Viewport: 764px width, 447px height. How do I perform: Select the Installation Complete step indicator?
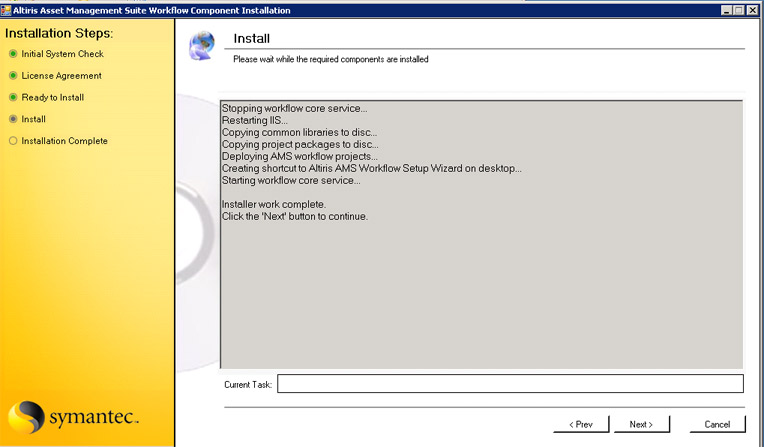[x=13, y=141]
